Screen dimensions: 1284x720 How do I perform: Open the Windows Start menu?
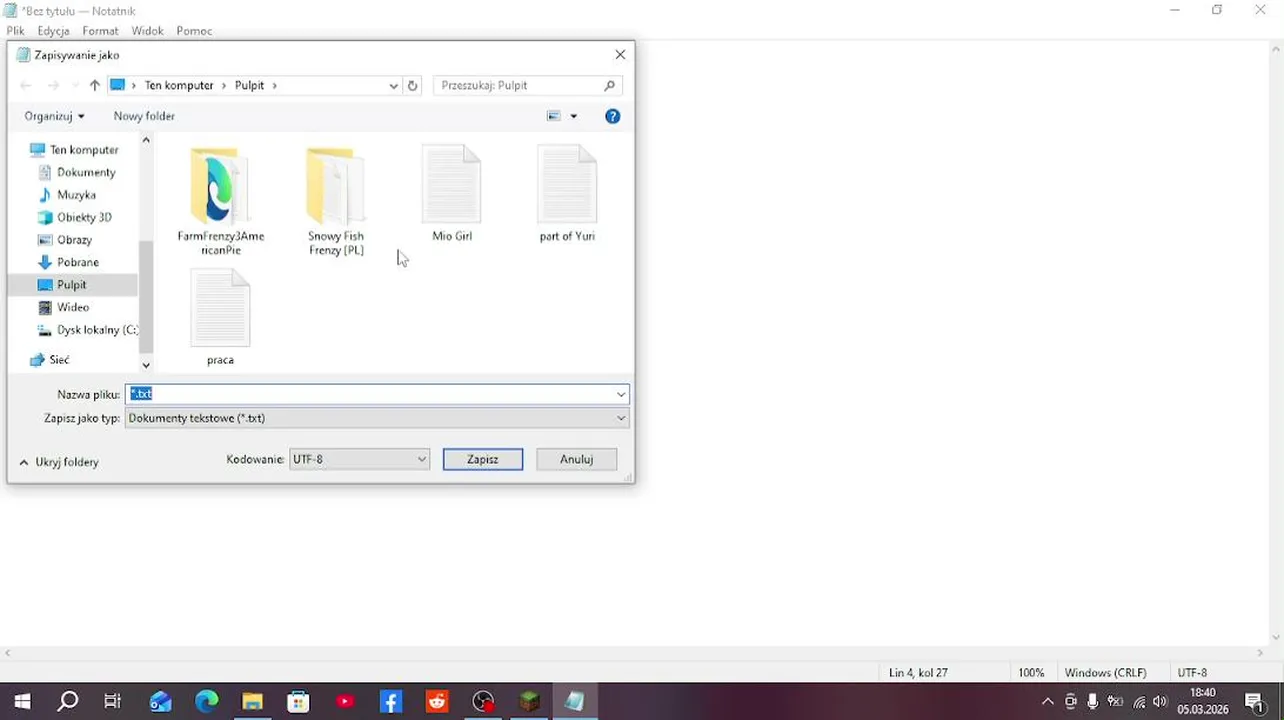click(x=22, y=702)
